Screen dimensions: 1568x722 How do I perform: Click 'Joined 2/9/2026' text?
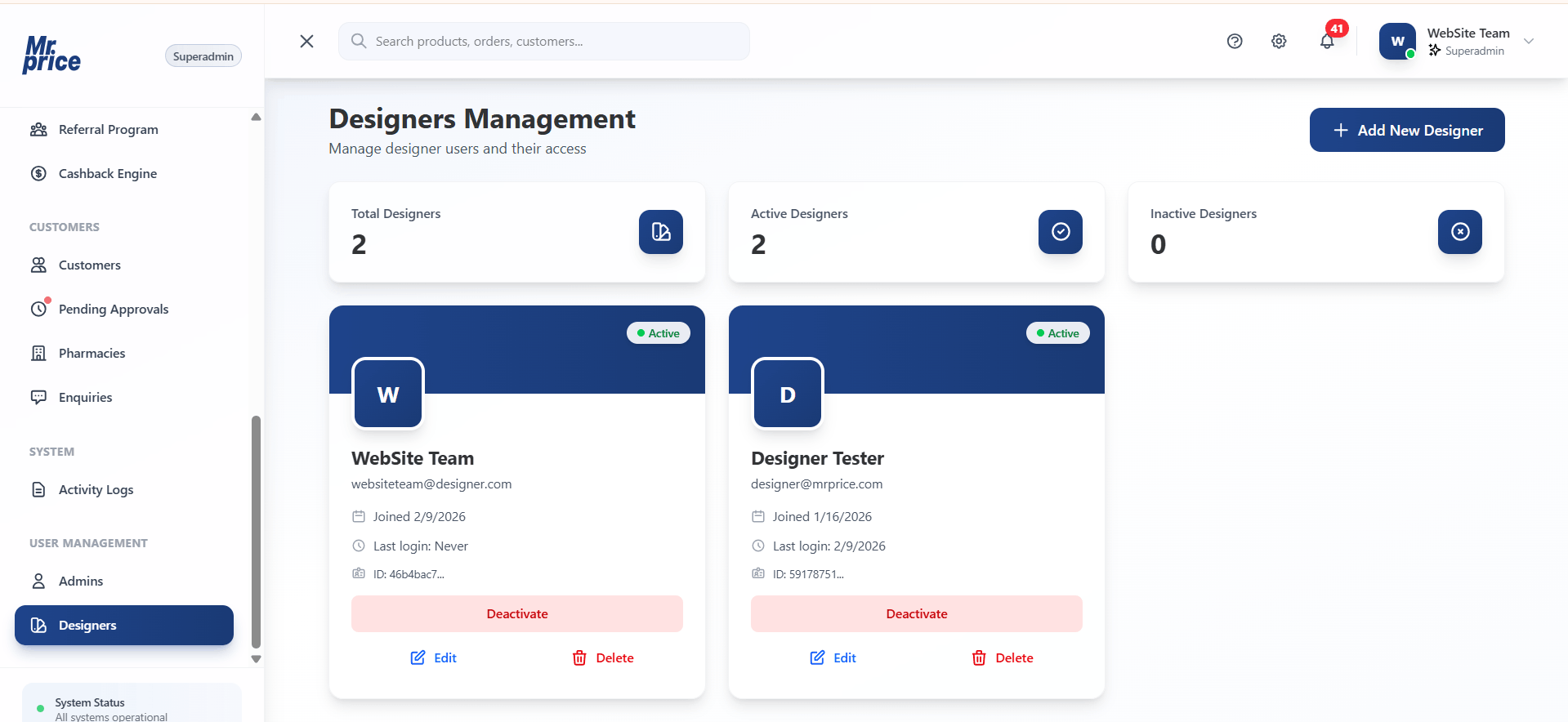(x=419, y=516)
